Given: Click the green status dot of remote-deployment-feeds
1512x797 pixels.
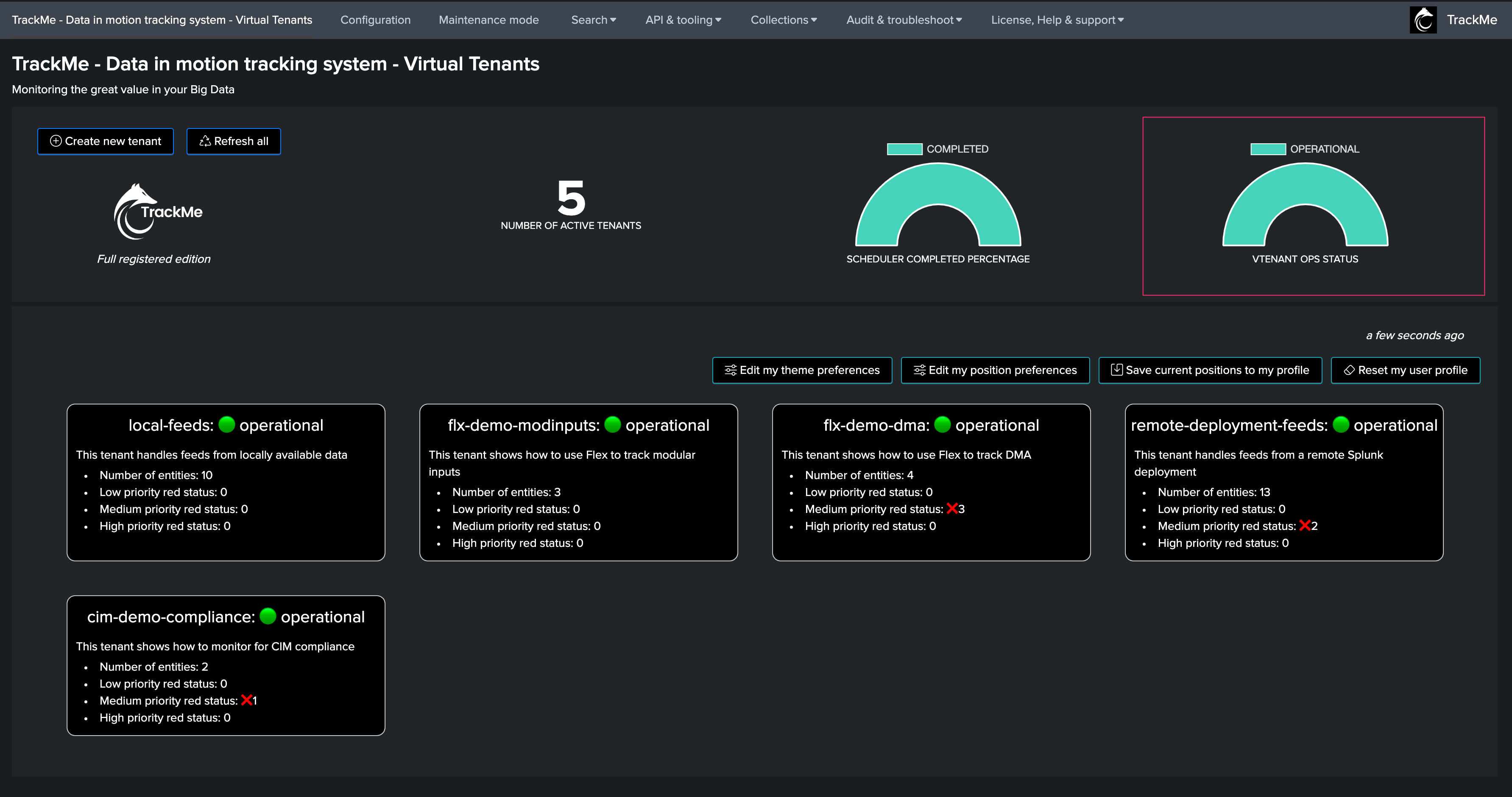Looking at the screenshot, I should [x=1341, y=424].
